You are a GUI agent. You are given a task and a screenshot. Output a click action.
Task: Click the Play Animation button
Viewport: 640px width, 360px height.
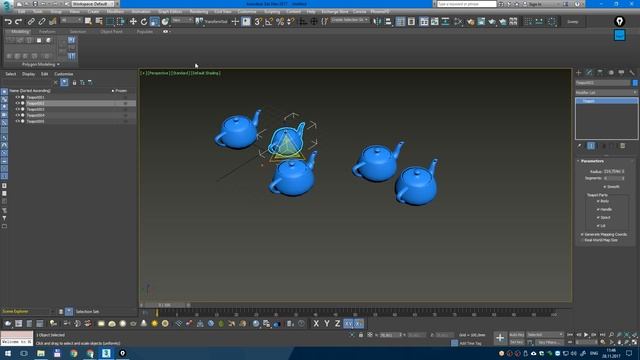[x=586, y=335]
